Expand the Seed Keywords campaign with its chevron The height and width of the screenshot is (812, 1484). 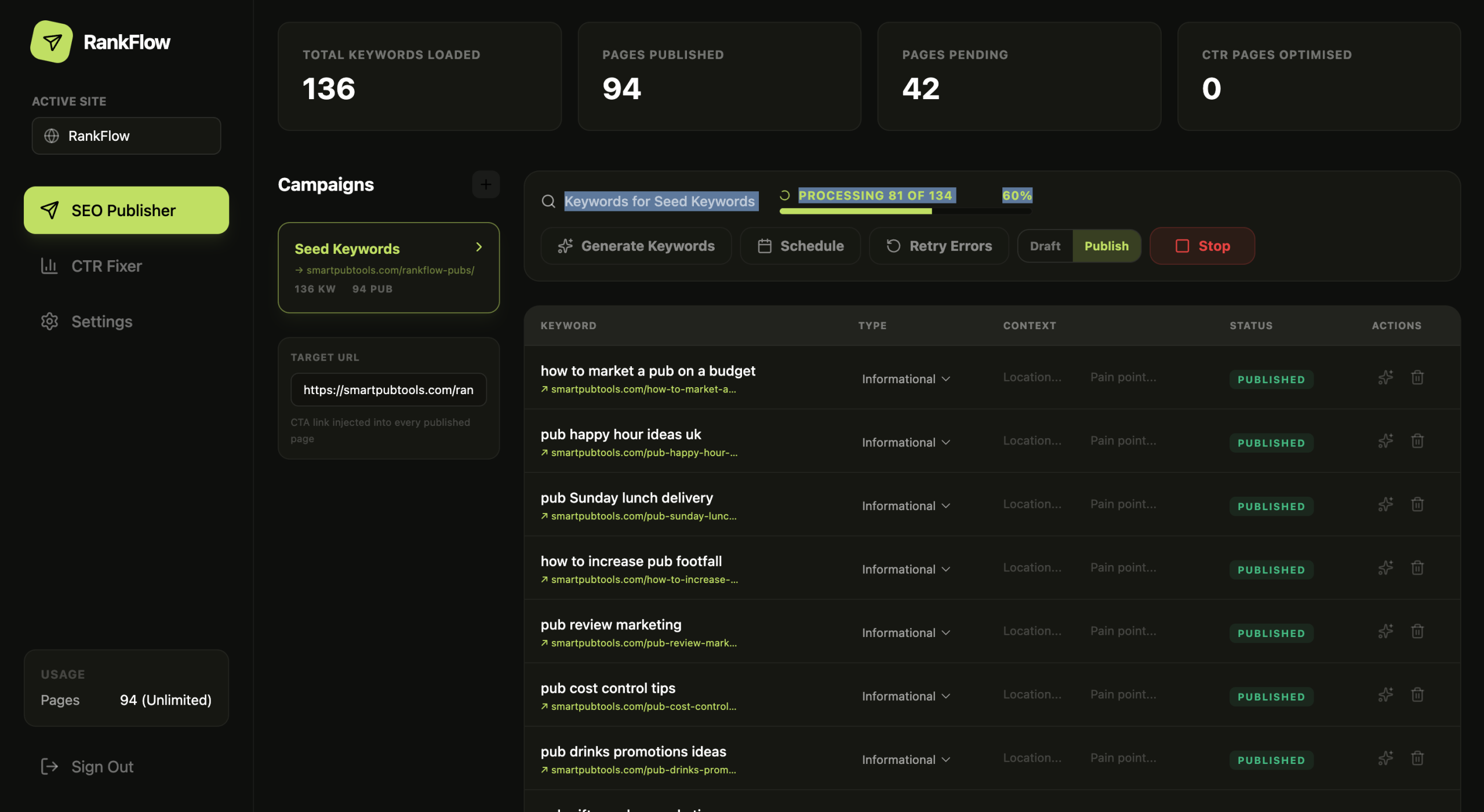click(479, 247)
